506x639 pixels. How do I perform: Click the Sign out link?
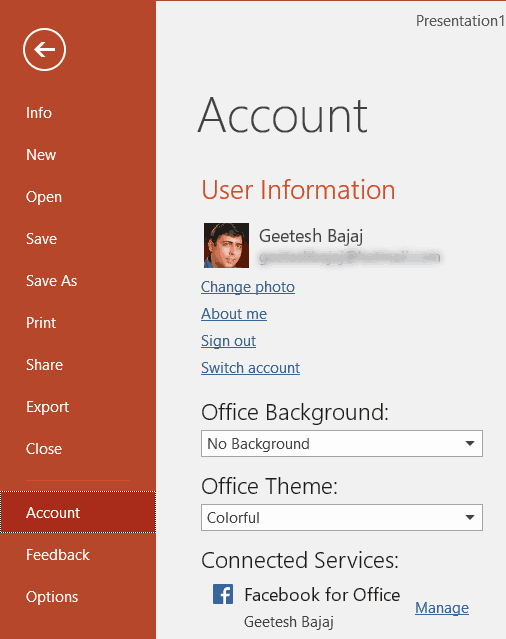[228, 341]
